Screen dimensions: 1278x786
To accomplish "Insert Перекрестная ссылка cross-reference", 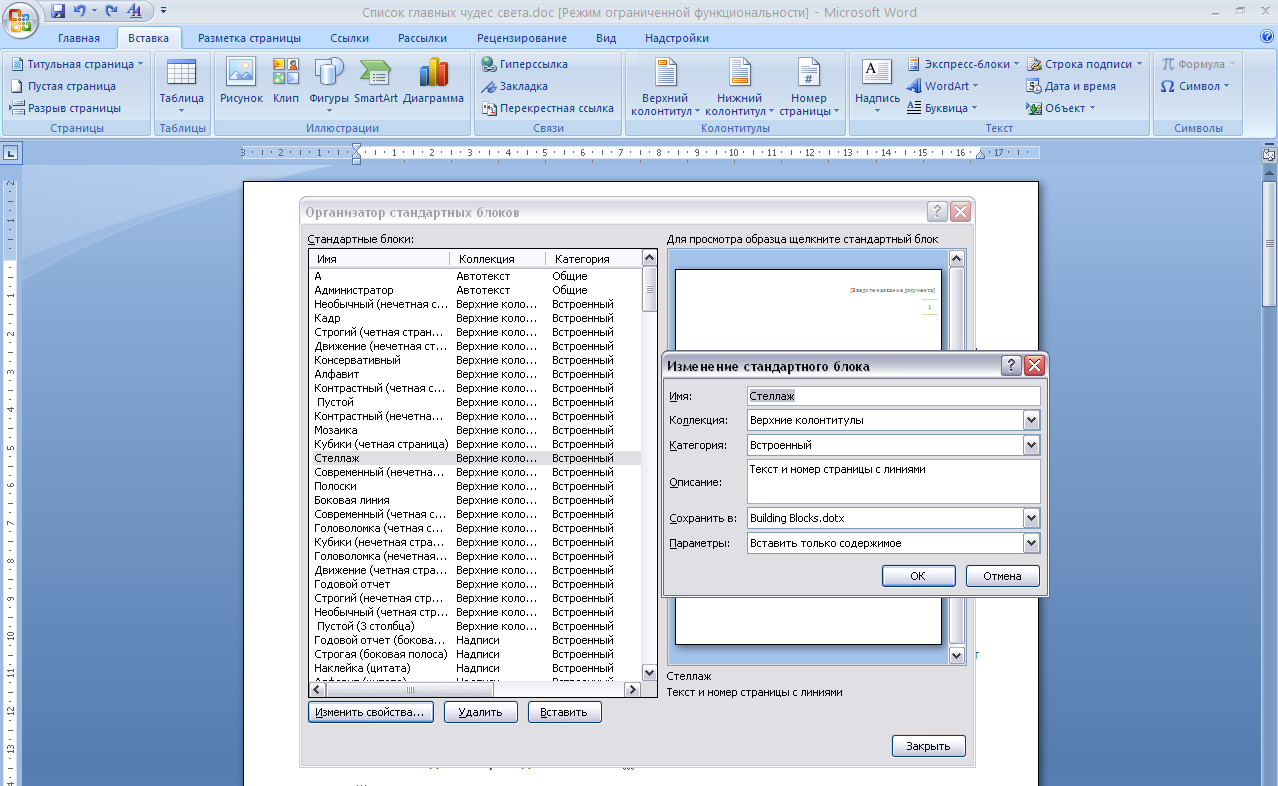I will click(x=547, y=108).
